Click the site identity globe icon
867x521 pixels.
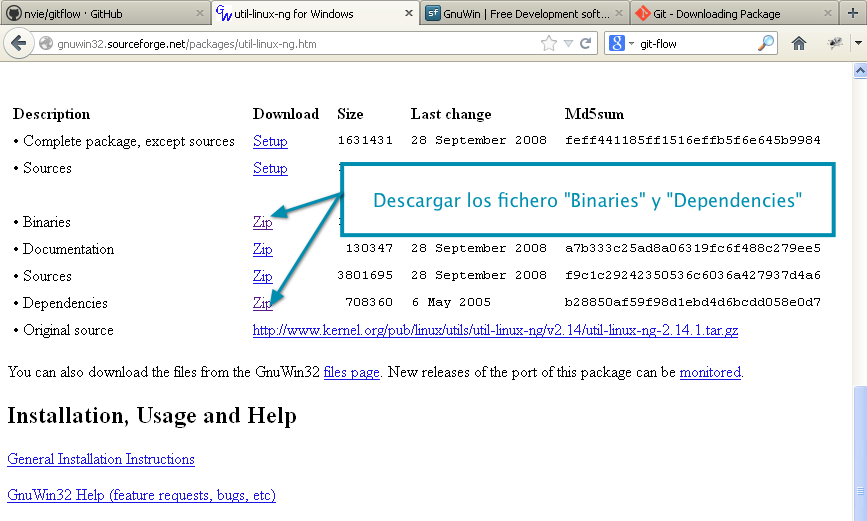[x=46, y=43]
